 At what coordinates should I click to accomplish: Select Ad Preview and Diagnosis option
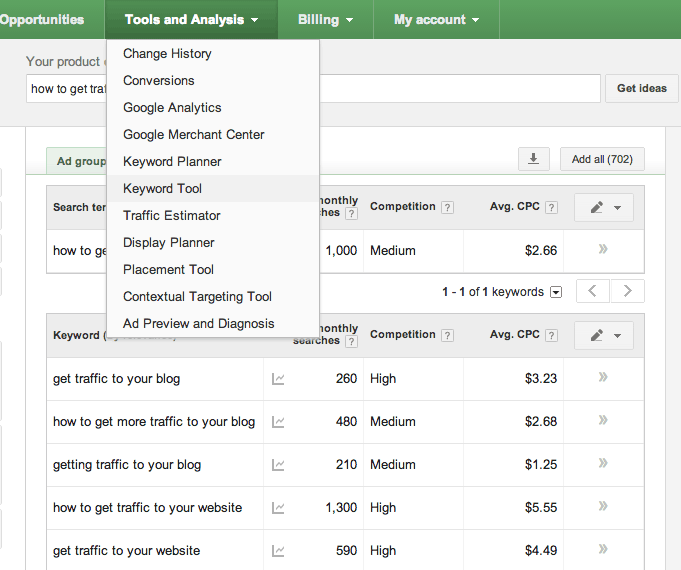click(198, 323)
